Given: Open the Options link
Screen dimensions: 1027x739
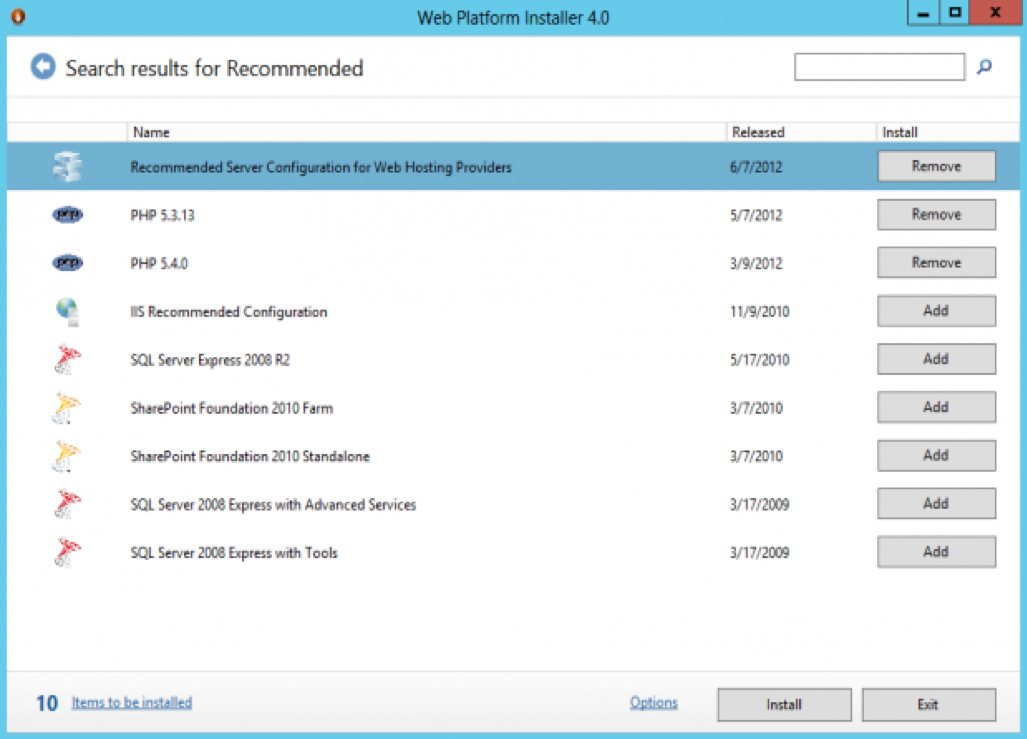Looking at the screenshot, I should pos(654,702).
